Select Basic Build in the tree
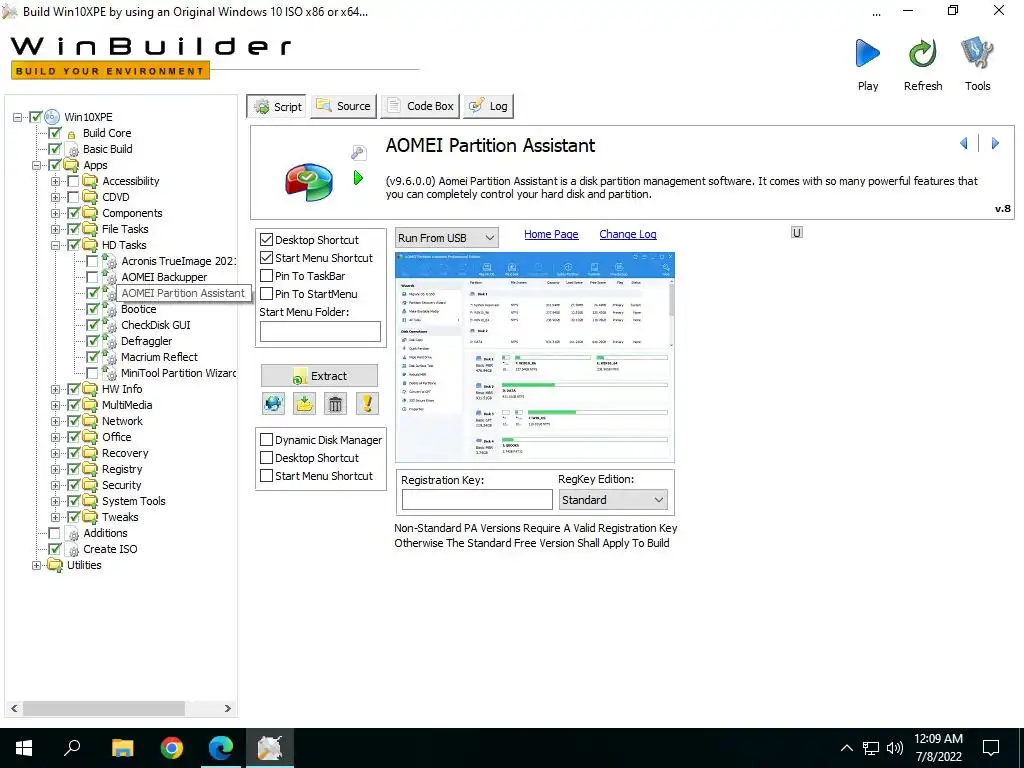Screen dimensions: 1024x768 coord(108,149)
